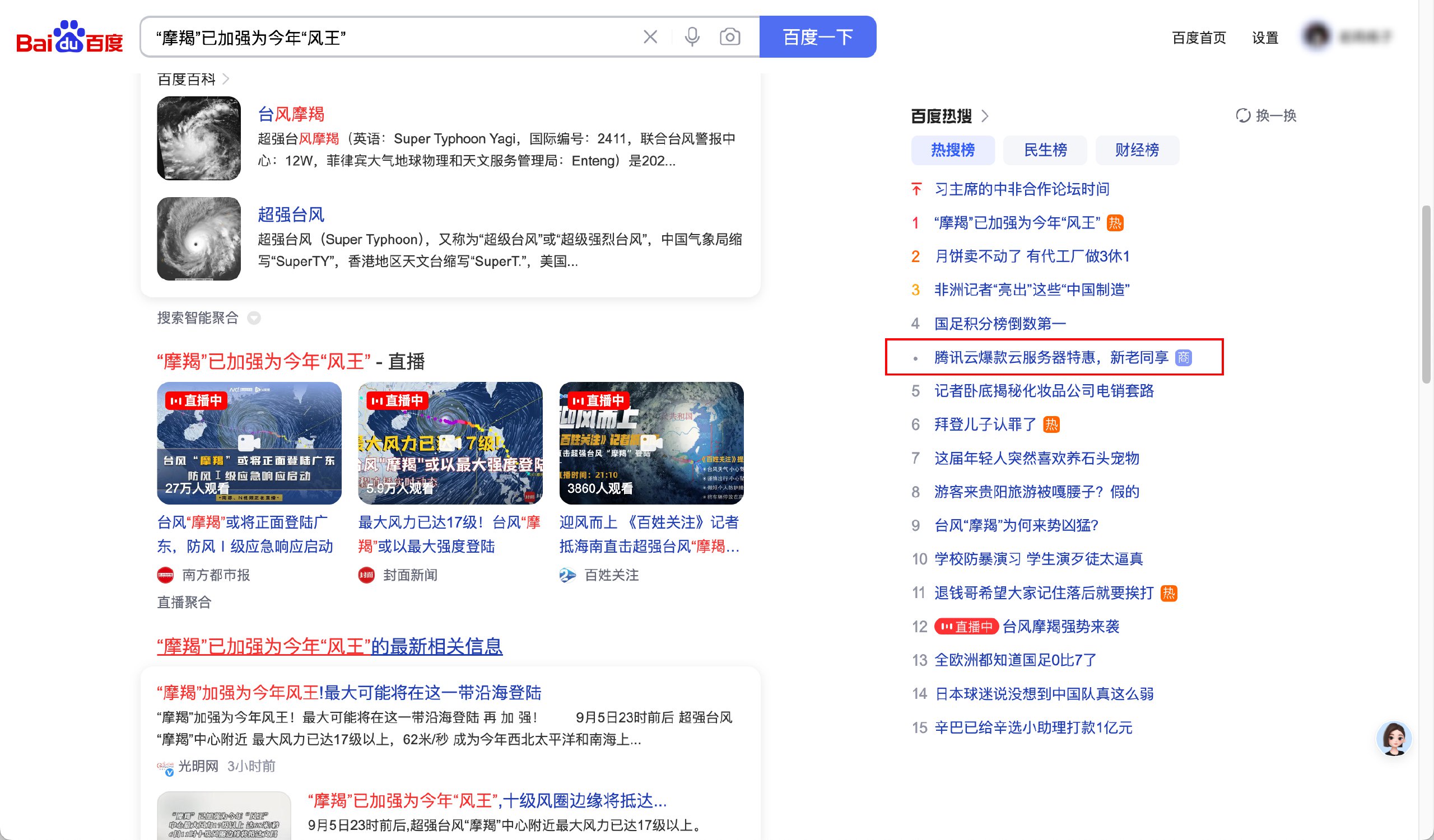Open 习主席的中非合作论坛时间 topic
The width and height of the screenshot is (1434, 840).
tap(1021, 189)
